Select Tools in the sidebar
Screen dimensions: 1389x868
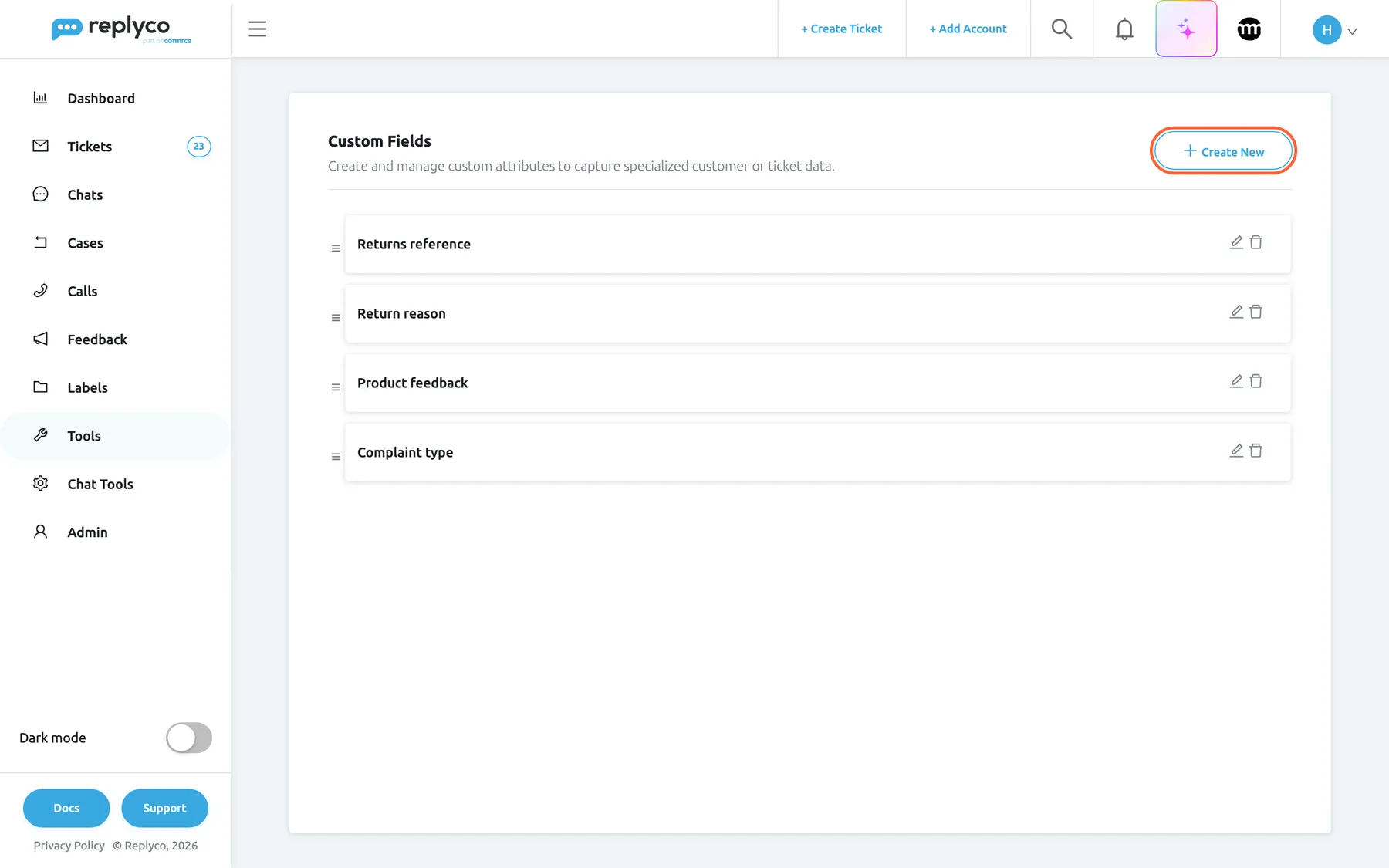tap(116, 436)
